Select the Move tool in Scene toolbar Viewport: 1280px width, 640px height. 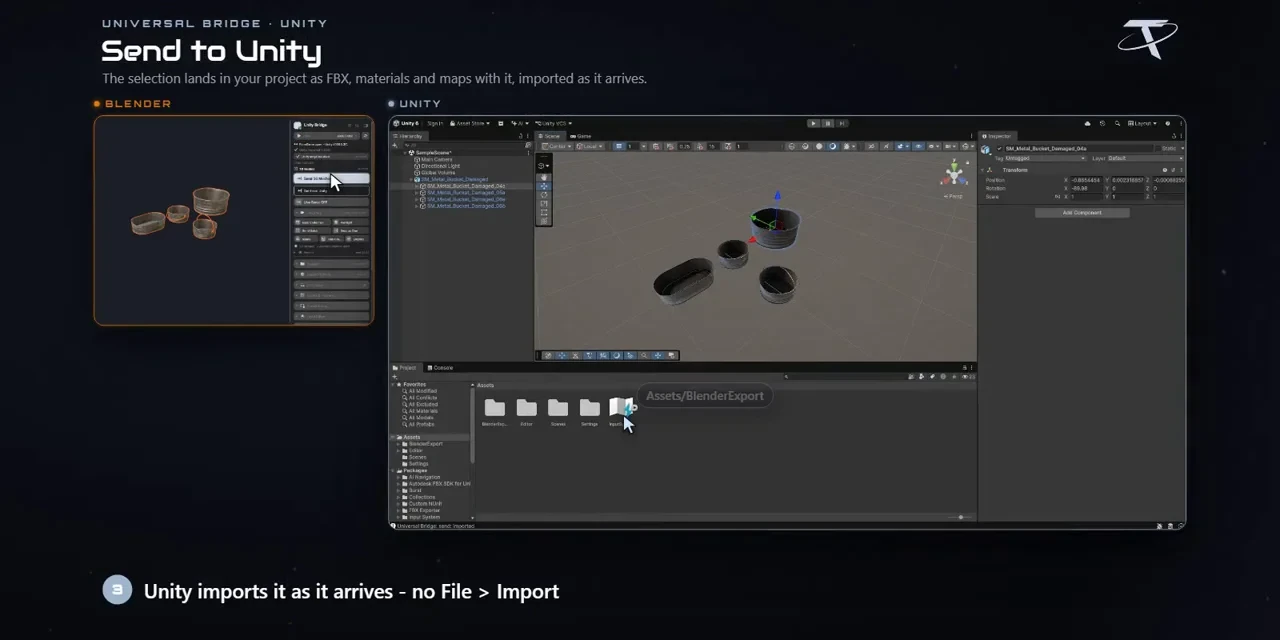point(544,186)
